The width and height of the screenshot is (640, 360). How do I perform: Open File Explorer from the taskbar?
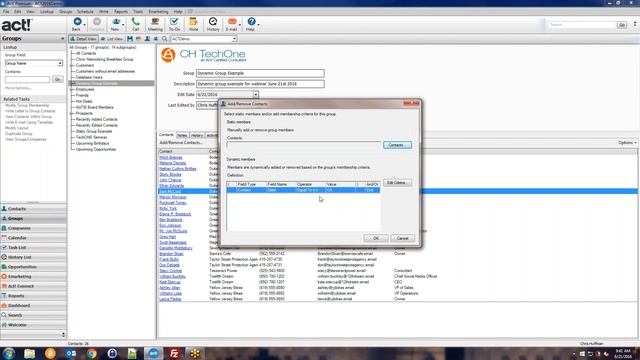[29, 353]
